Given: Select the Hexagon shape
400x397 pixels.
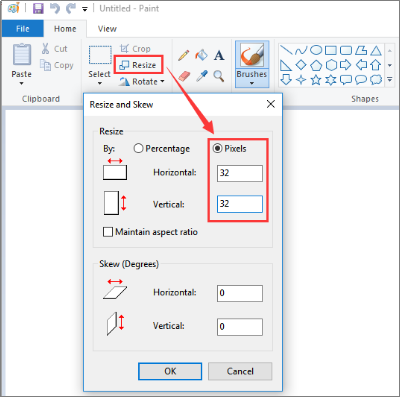Looking at the screenshot, I should (331, 65).
